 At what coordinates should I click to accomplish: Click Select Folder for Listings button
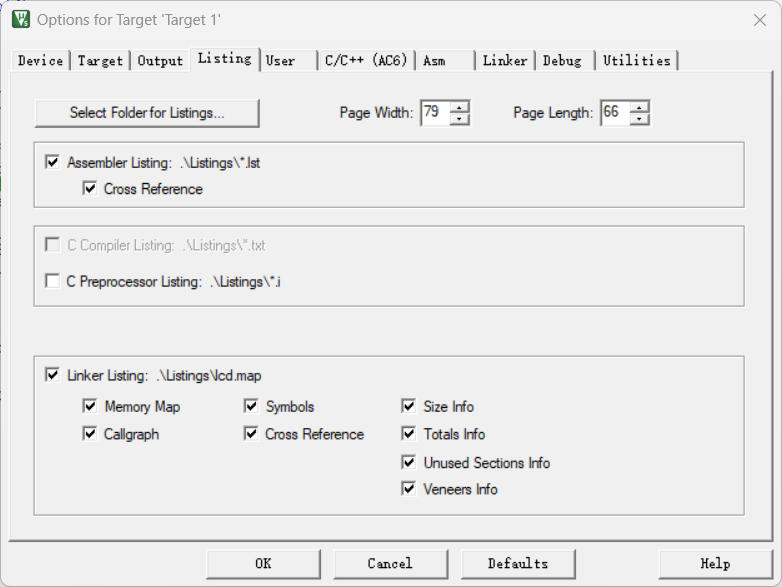[147, 113]
